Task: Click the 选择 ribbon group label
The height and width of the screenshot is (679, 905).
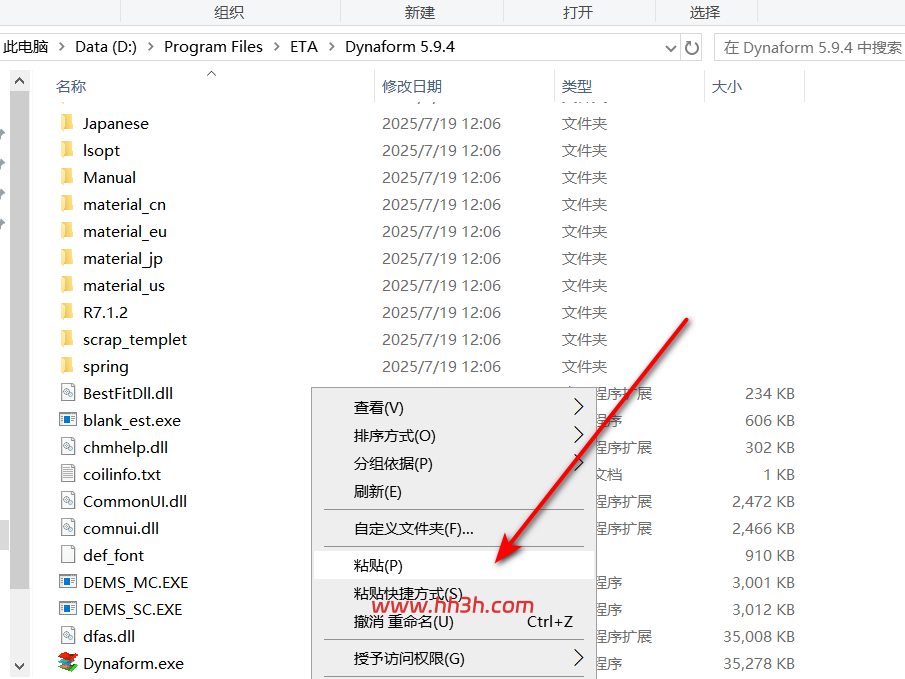Action: click(705, 12)
